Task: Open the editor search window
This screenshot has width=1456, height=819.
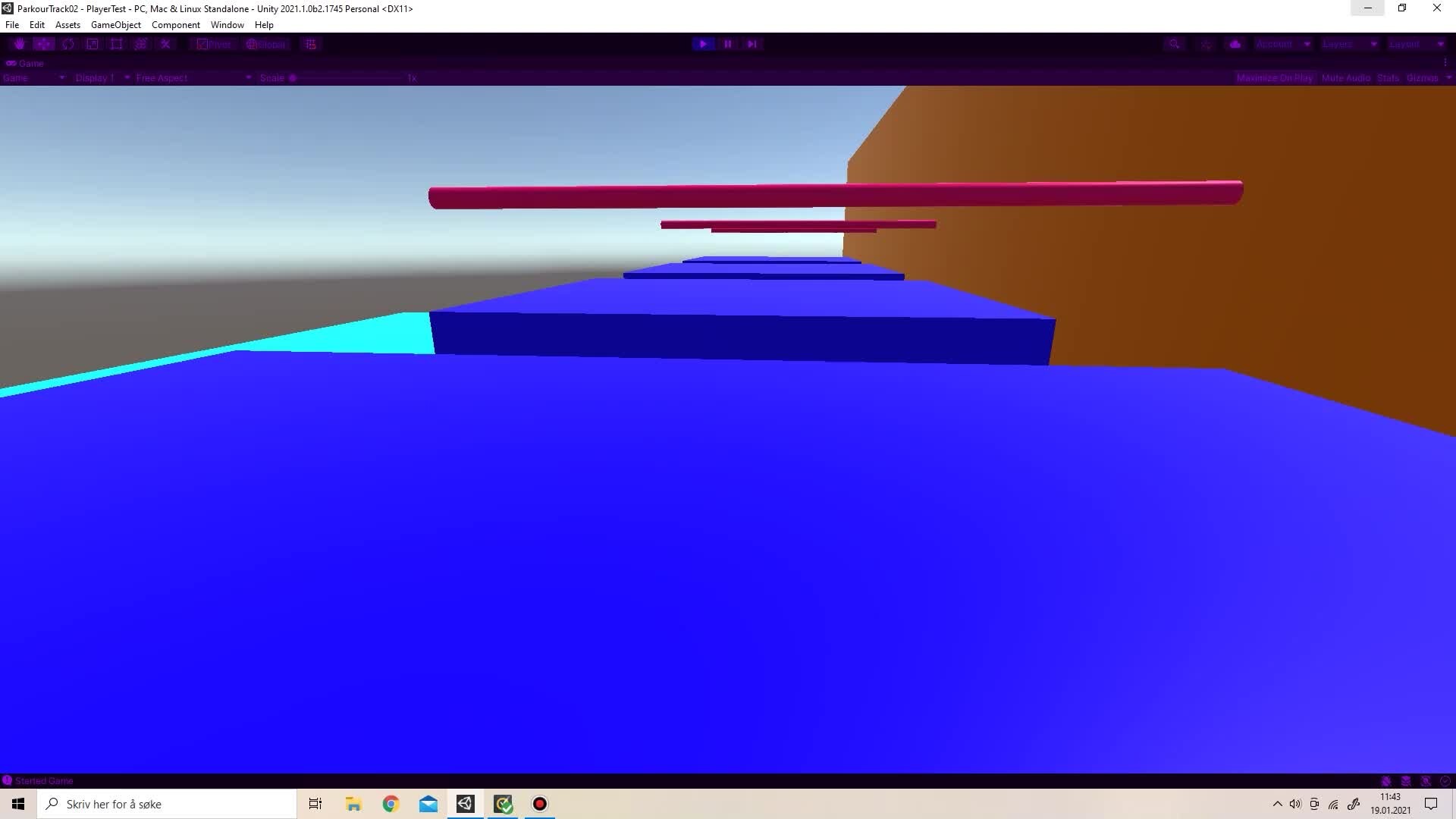Action: [x=1175, y=44]
